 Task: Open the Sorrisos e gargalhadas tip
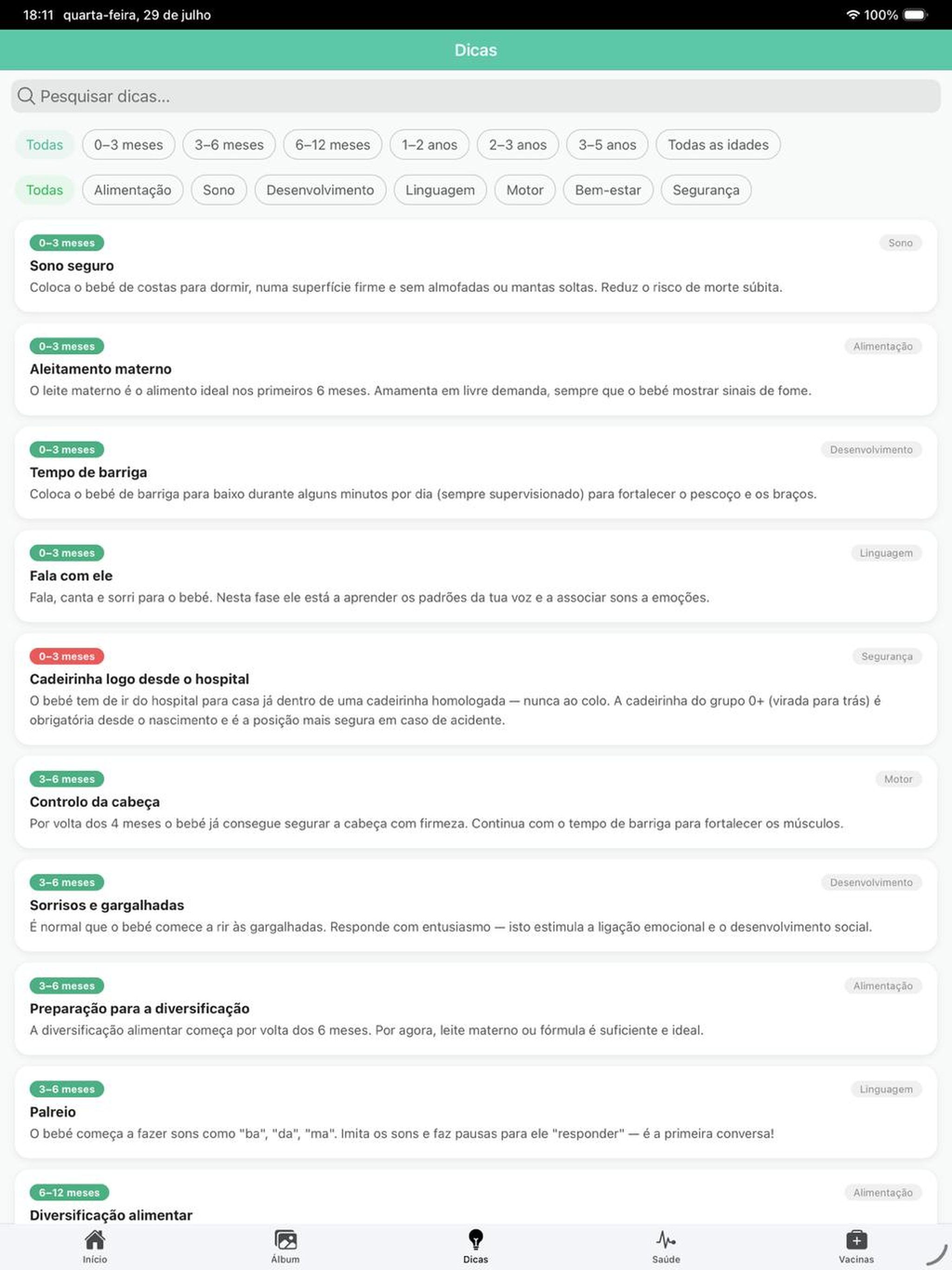(x=476, y=906)
